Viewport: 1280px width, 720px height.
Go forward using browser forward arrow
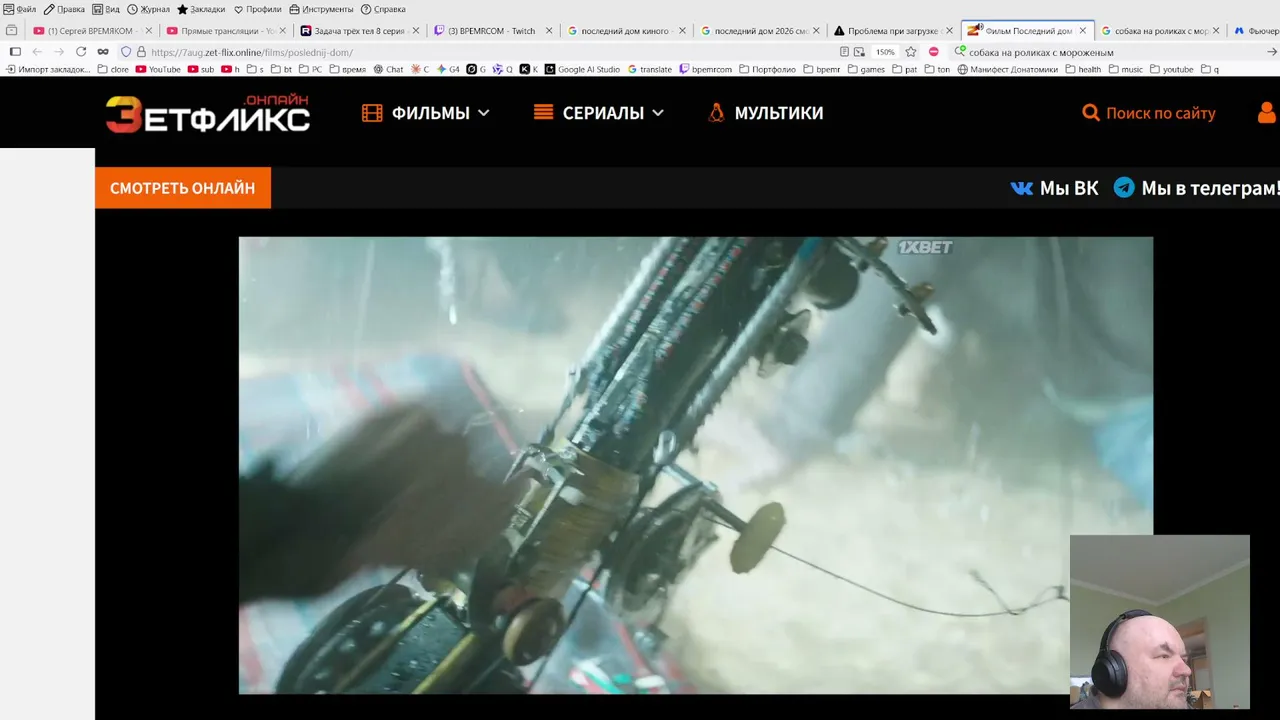point(59,52)
